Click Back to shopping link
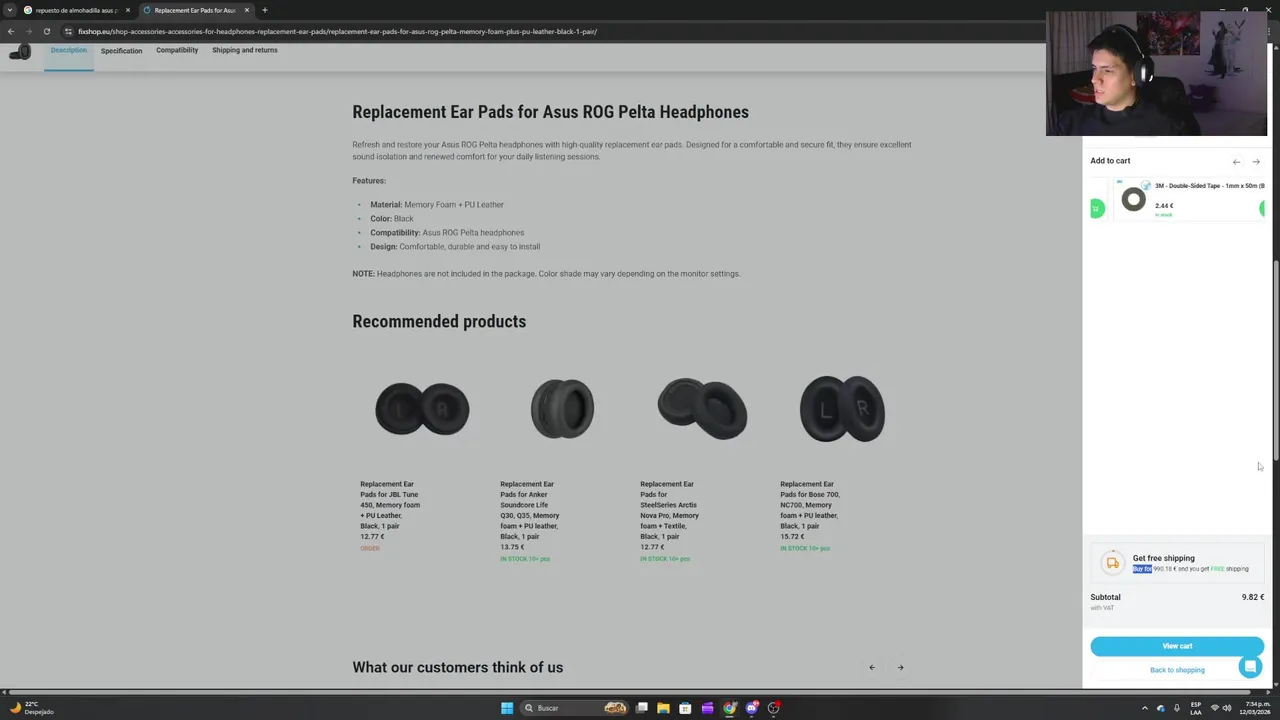The height and width of the screenshot is (720, 1280). [1177, 670]
